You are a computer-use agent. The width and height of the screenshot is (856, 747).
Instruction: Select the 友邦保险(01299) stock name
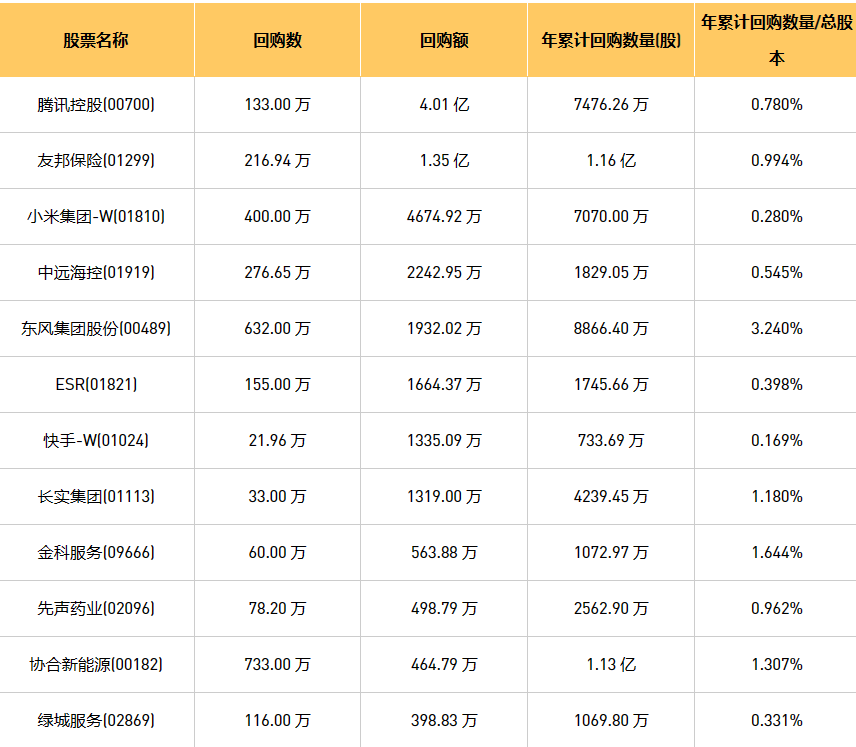[96, 161]
